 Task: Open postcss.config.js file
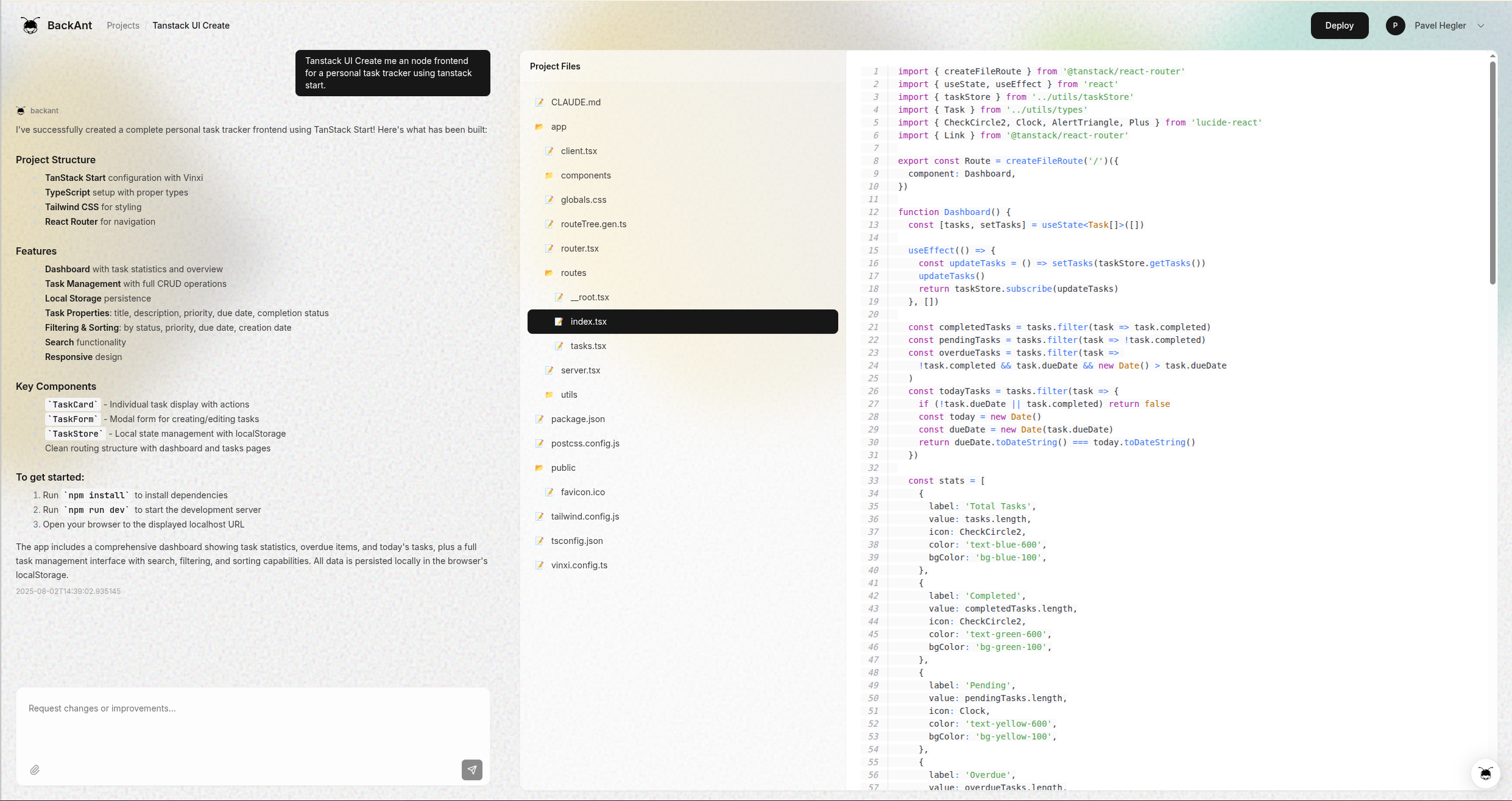(x=682, y=443)
